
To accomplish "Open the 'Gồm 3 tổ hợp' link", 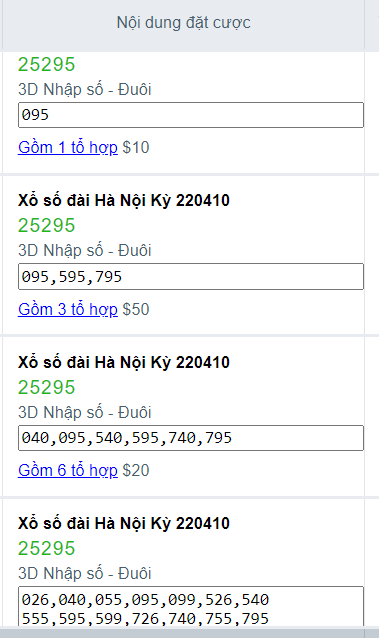I will point(68,309).
